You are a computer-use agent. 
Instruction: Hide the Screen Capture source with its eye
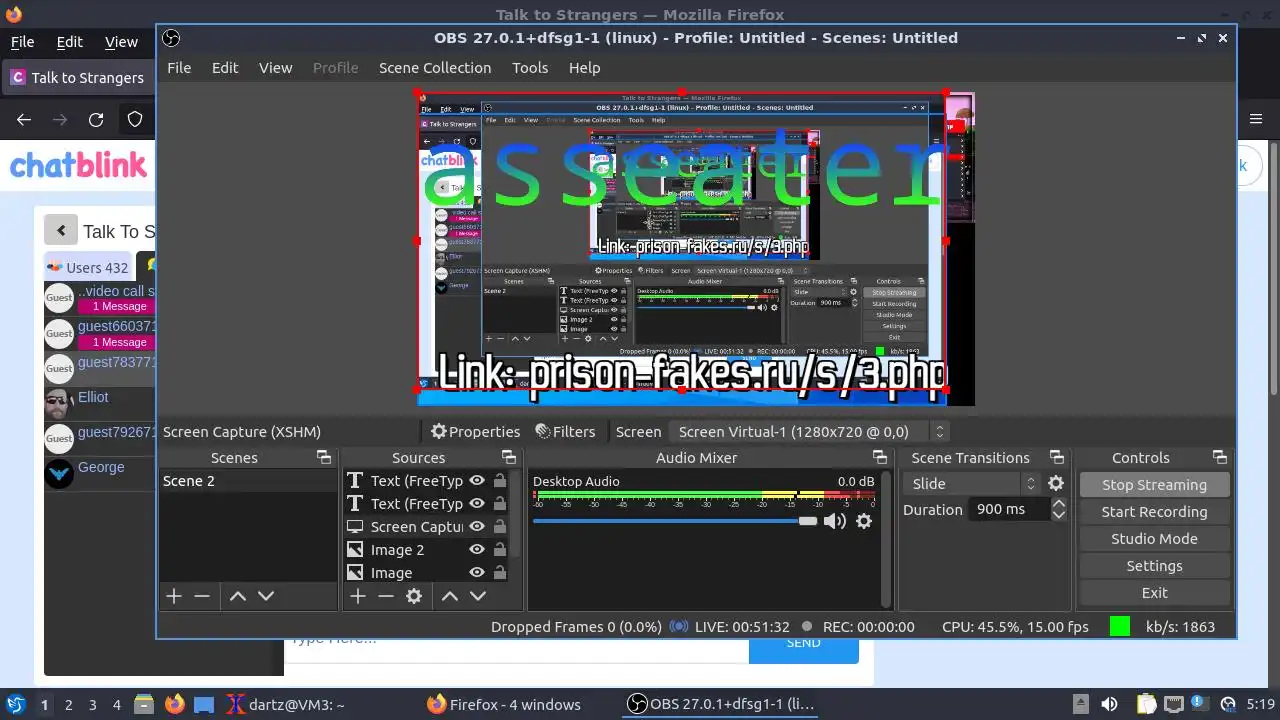point(477,527)
